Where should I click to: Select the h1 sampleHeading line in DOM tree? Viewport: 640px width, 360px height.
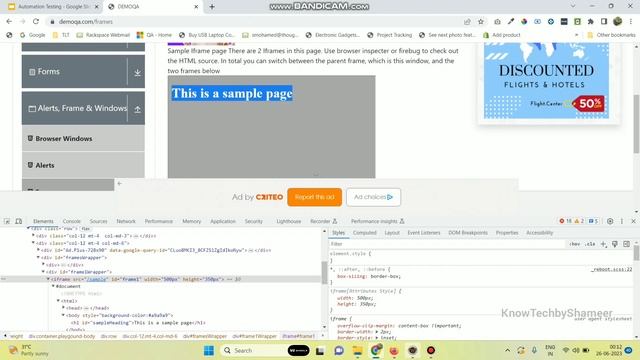point(138,323)
